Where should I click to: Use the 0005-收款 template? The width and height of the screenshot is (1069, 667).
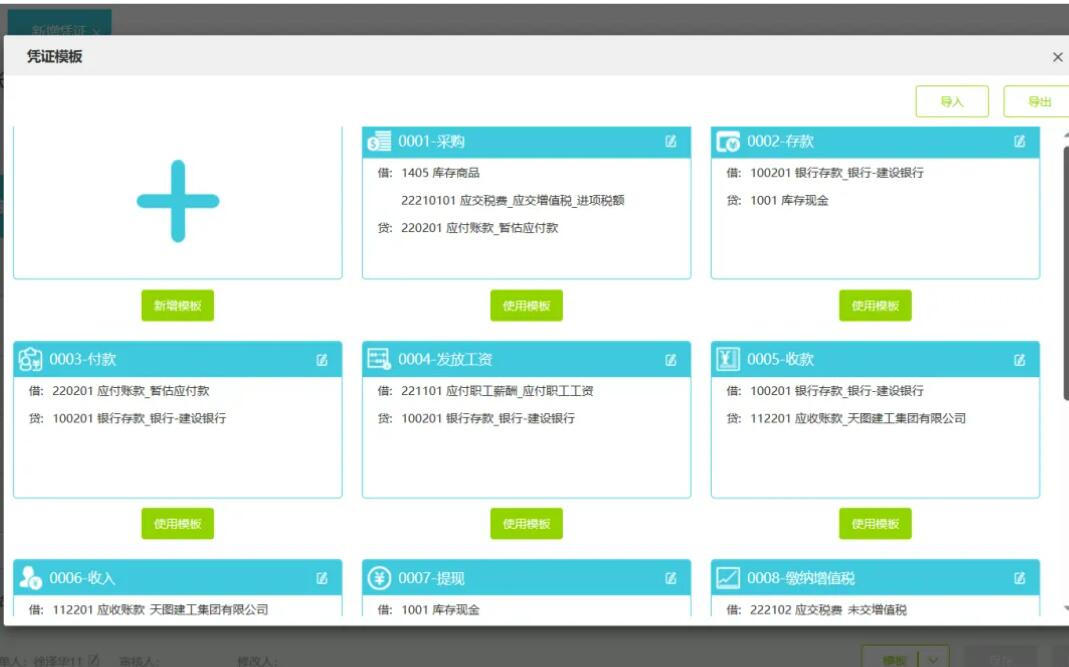pos(875,524)
